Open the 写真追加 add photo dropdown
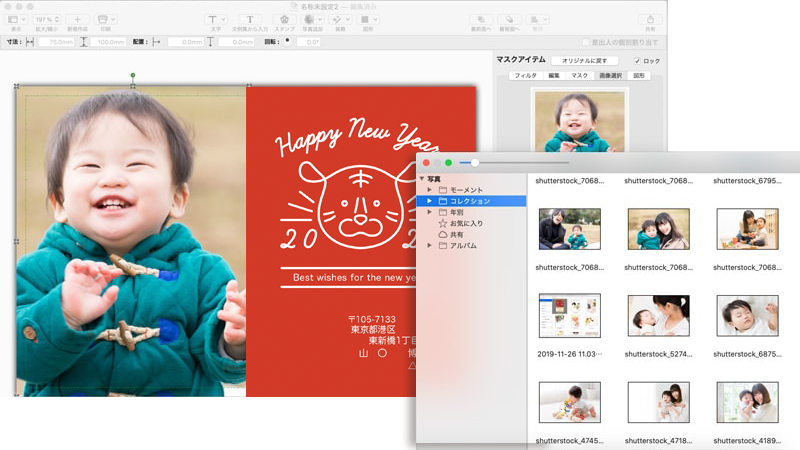The height and width of the screenshot is (450, 800). click(312, 19)
